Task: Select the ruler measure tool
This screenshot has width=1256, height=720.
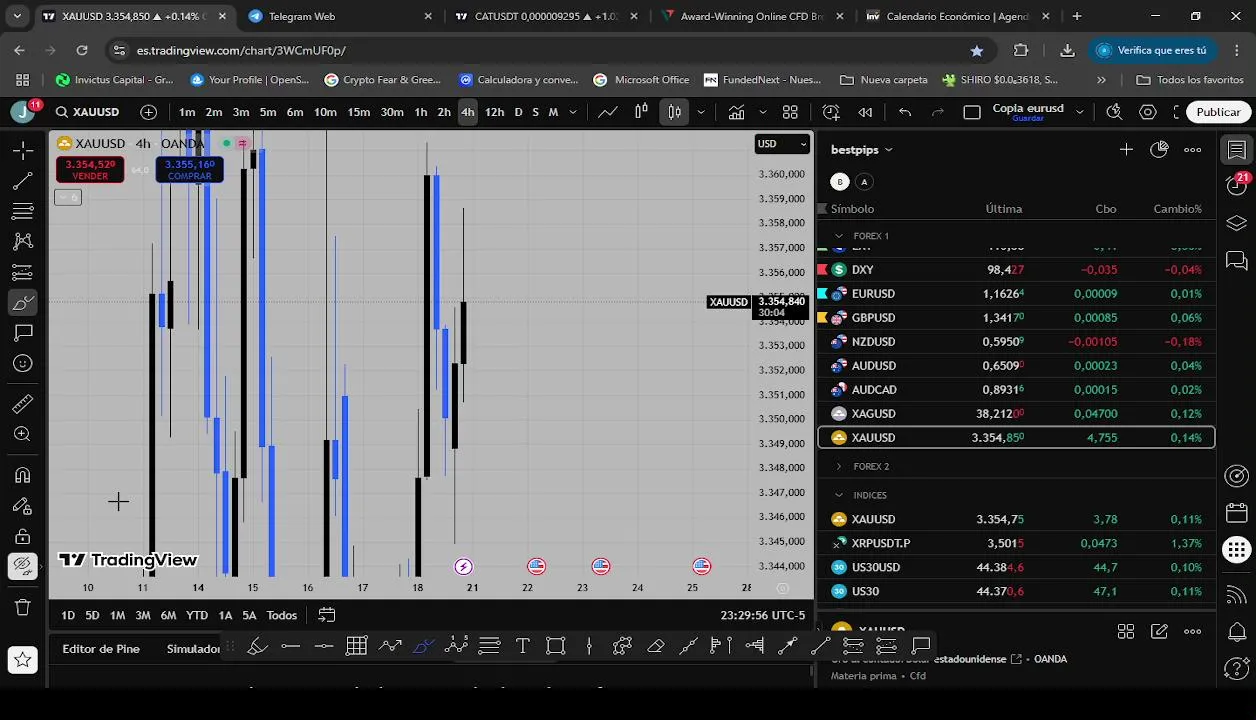Action: (x=22, y=404)
